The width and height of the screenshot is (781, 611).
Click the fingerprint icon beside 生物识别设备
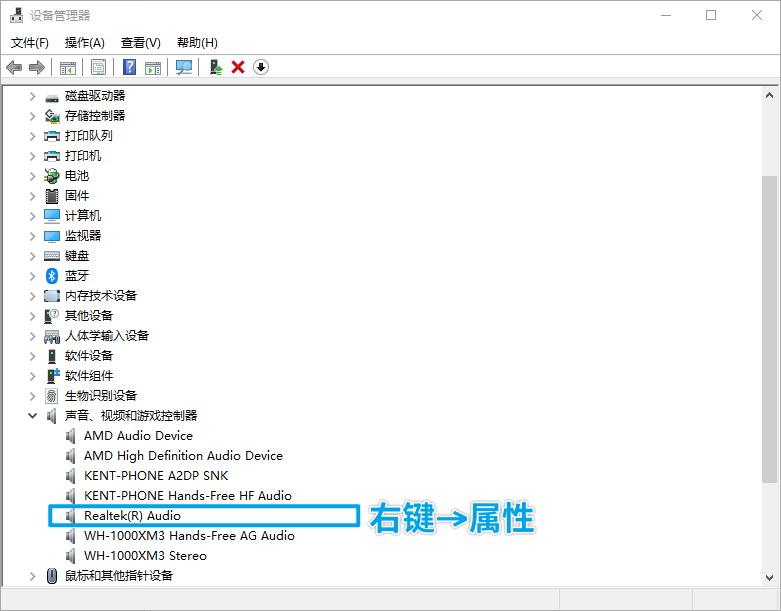coord(52,396)
